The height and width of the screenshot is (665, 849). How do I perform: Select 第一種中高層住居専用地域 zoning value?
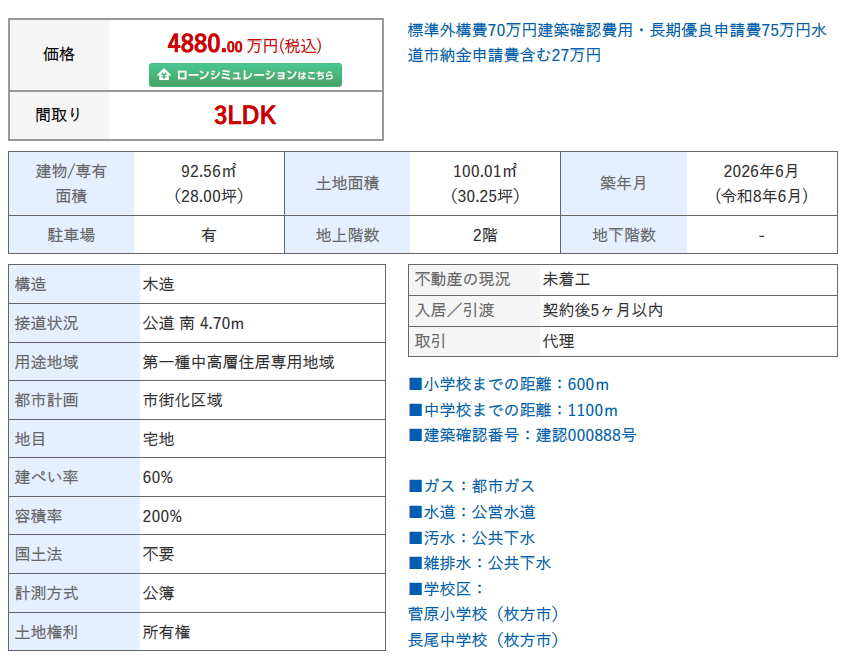(239, 362)
